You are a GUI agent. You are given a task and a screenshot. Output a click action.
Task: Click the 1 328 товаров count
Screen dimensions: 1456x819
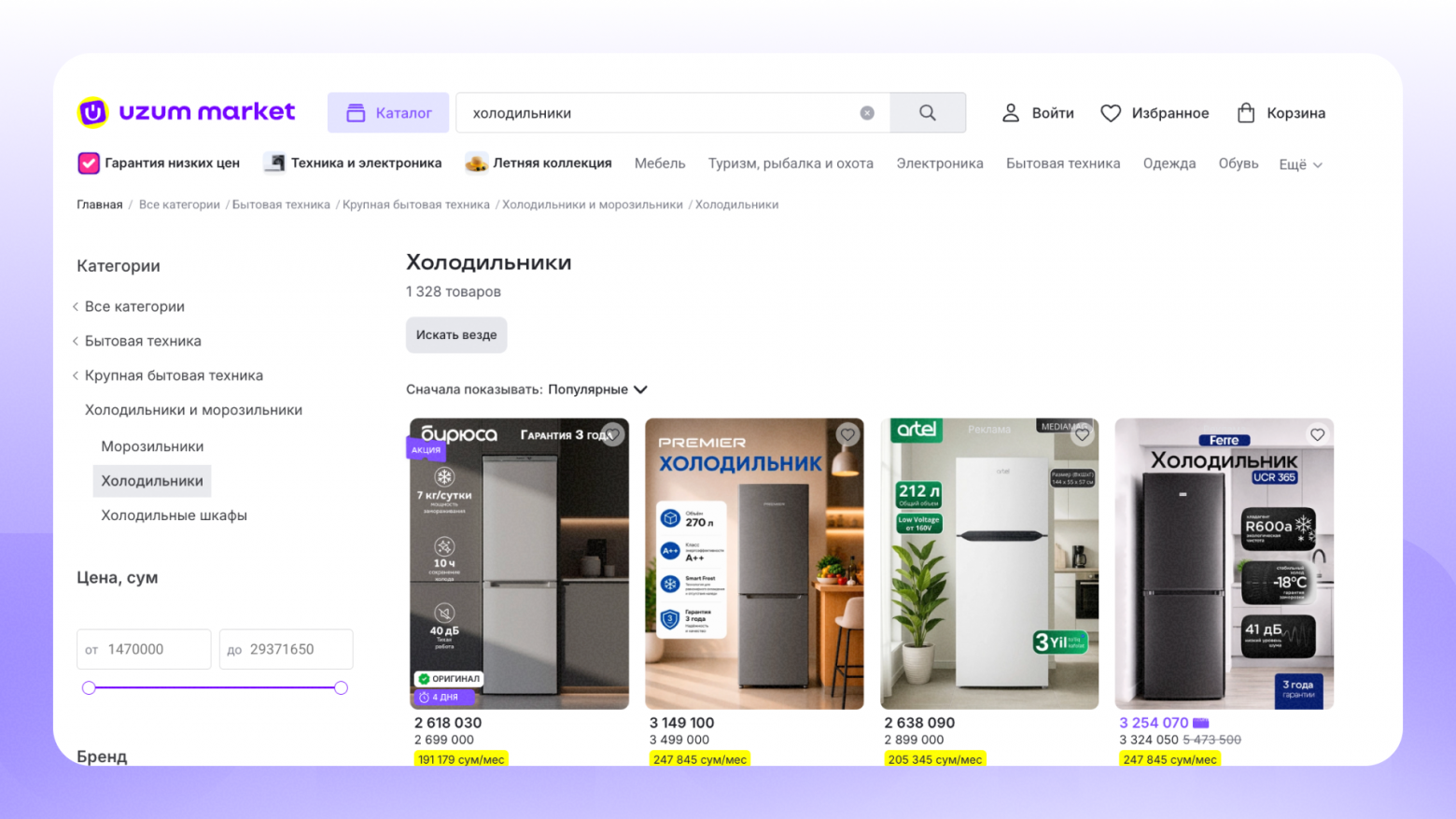point(454,291)
